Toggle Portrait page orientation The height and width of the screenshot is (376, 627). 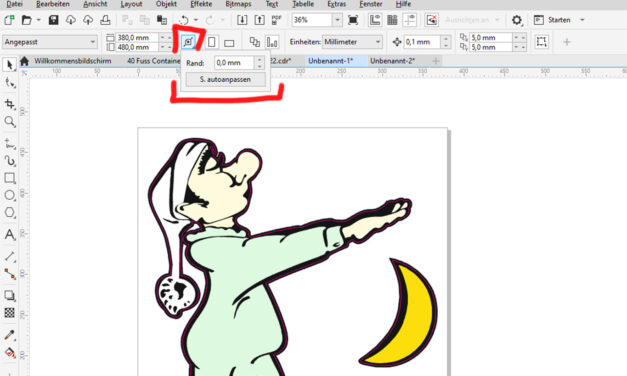click(212, 42)
